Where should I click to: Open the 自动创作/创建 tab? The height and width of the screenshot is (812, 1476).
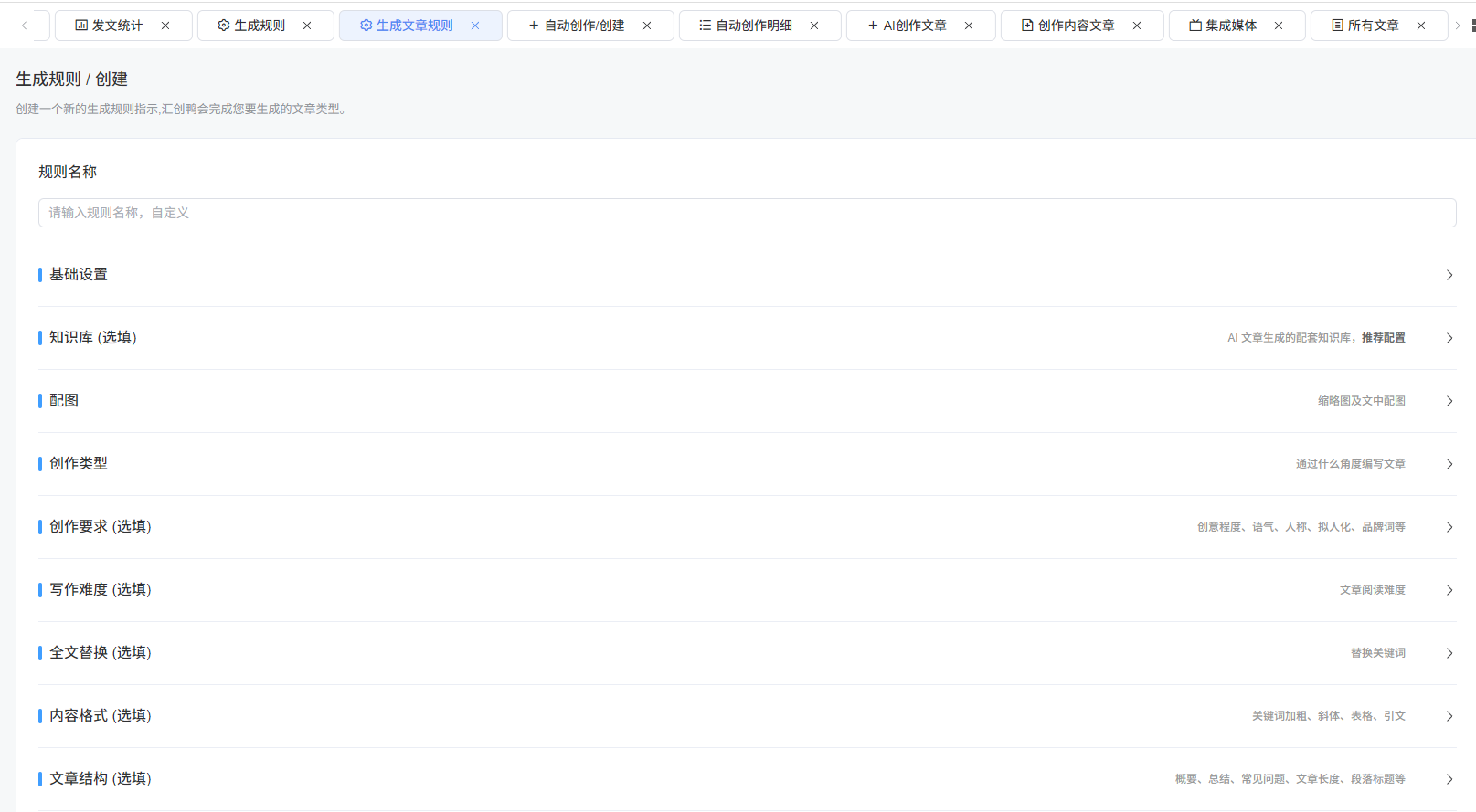click(577, 26)
